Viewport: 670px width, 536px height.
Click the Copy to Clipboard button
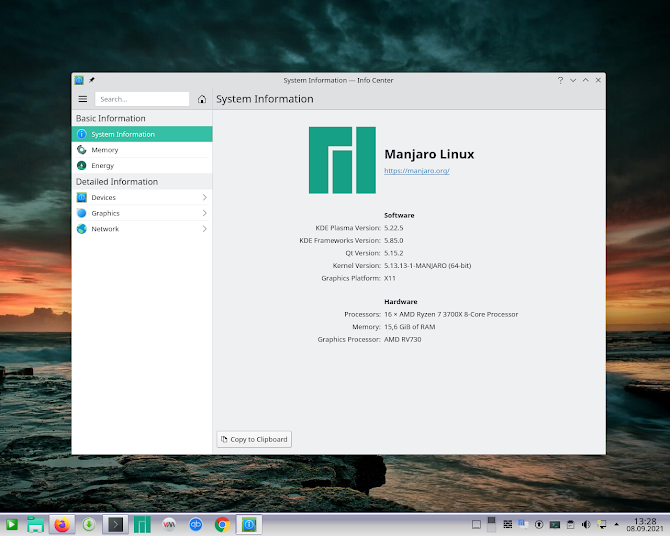coord(254,439)
